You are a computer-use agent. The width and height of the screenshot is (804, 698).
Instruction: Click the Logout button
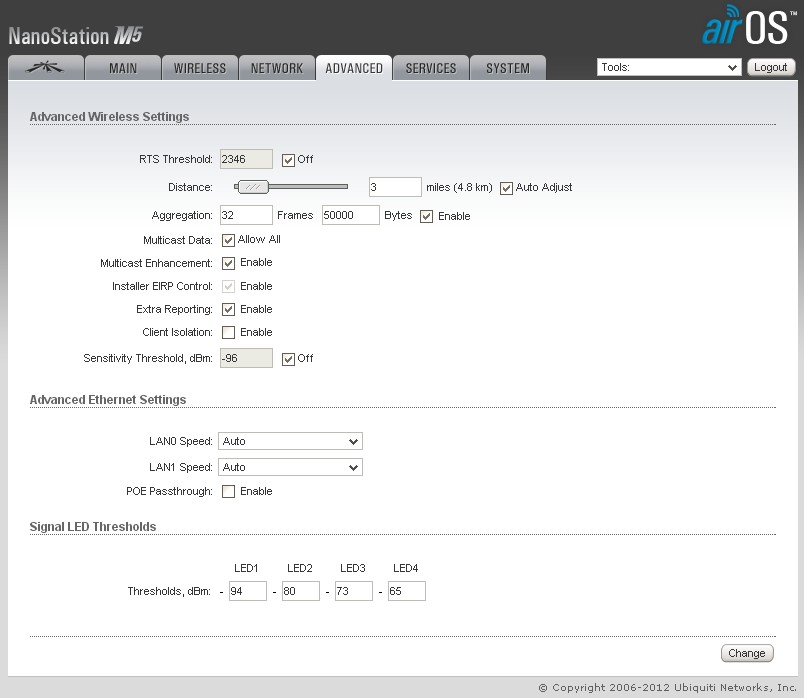pyautogui.click(x=771, y=67)
